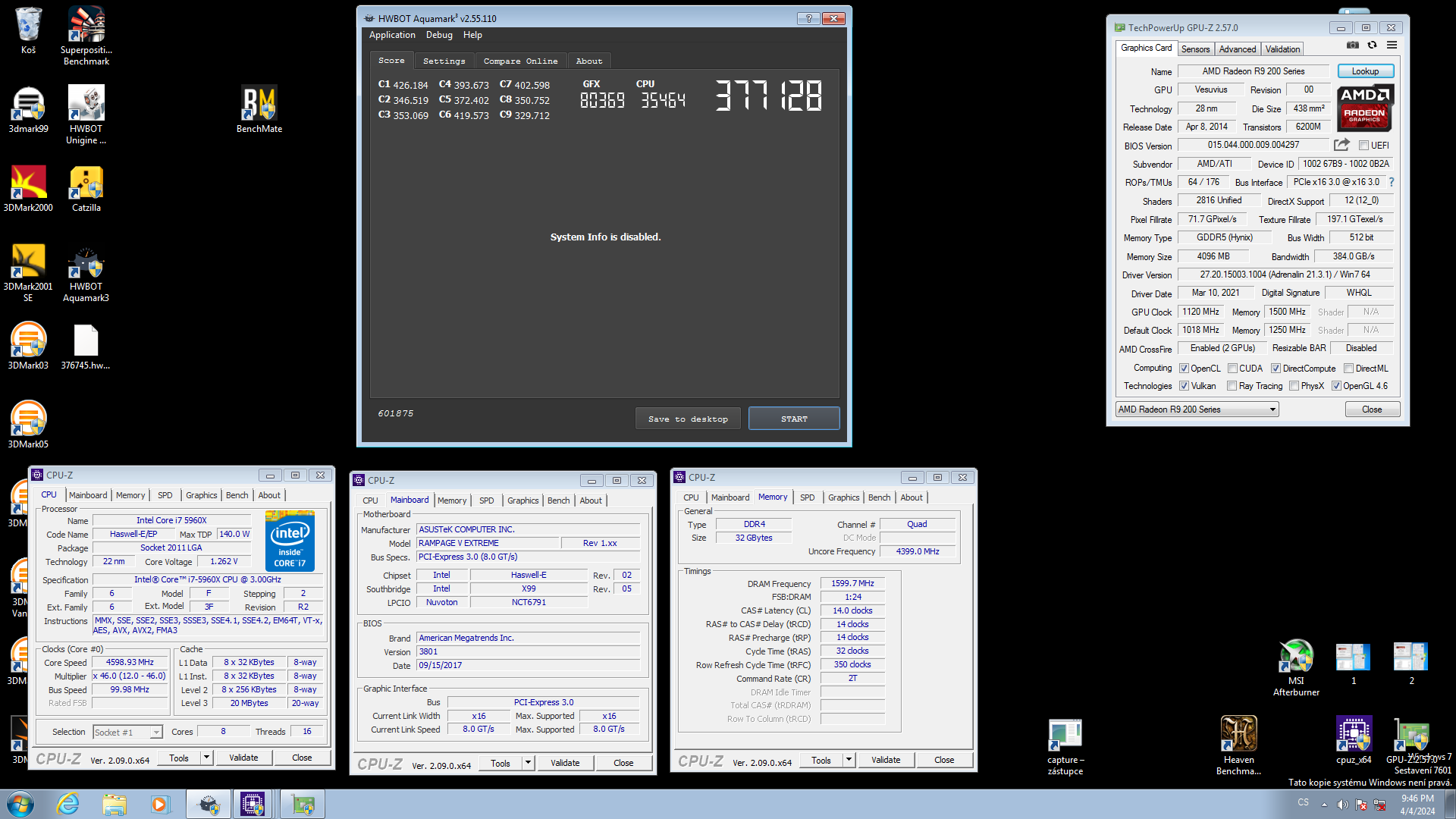The image size is (1456, 819).
Task: Open the 3DMark2000 desktop shortcut
Action: pos(28,189)
